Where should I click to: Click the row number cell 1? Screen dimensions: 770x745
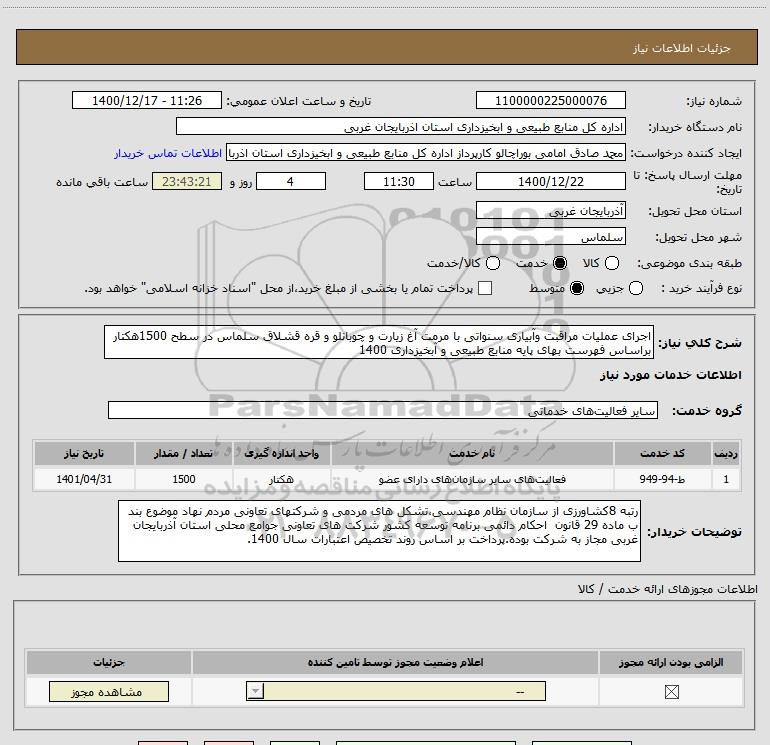coord(726,479)
